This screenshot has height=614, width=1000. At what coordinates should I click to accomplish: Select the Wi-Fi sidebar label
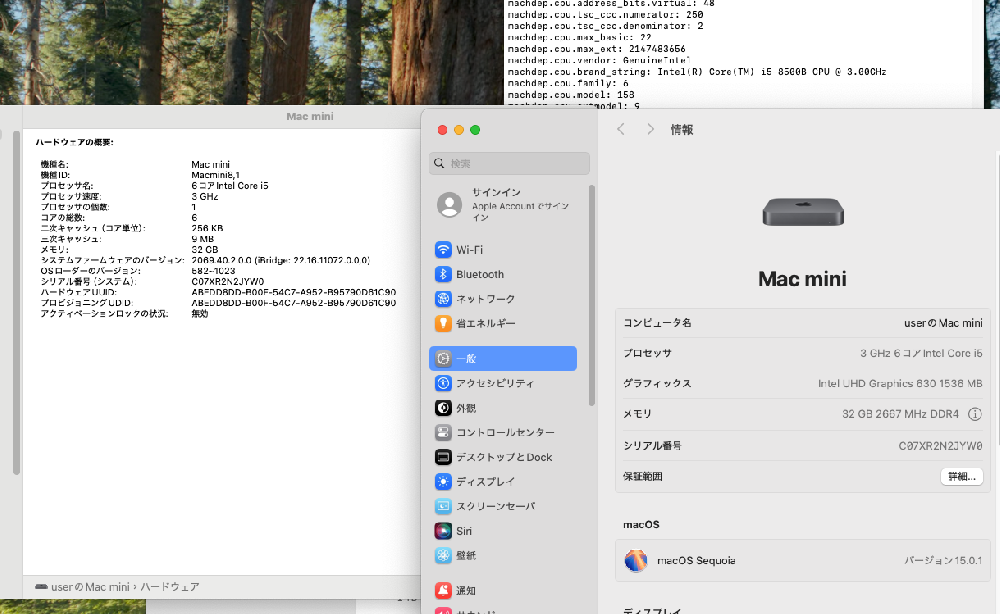coord(469,250)
